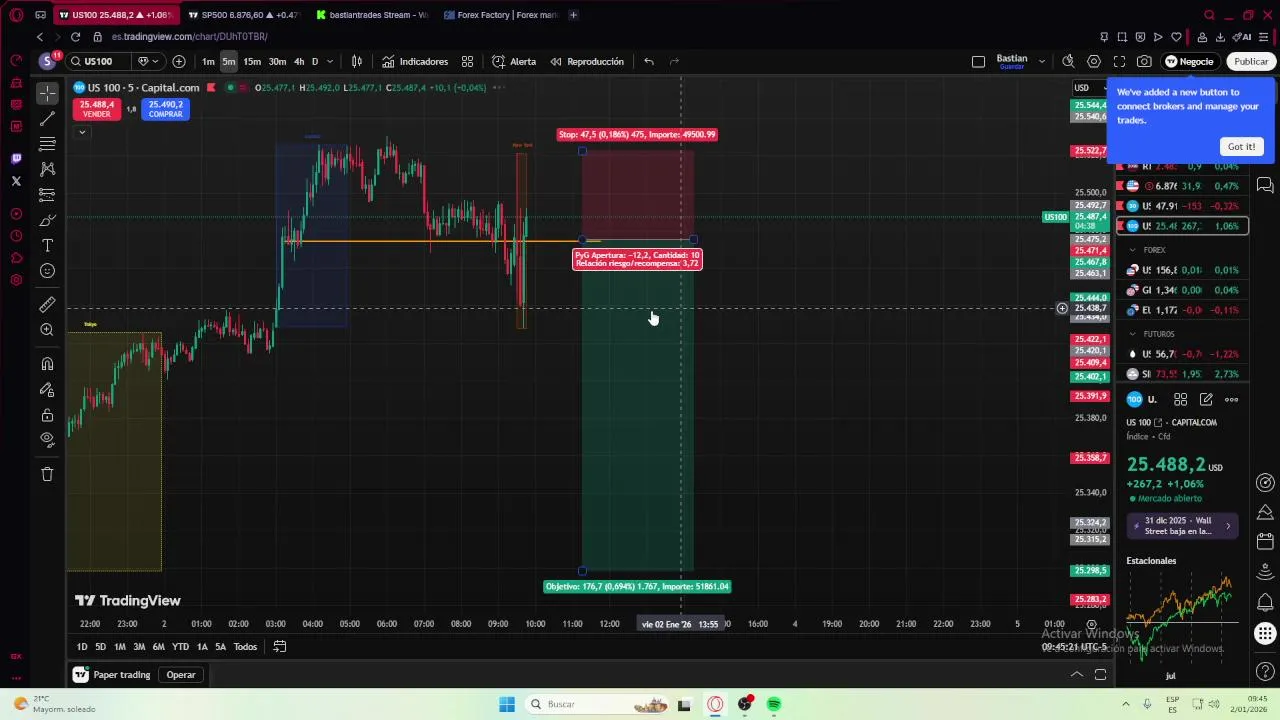Collapse the FUTUROS watchlist section

(x=1132, y=334)
